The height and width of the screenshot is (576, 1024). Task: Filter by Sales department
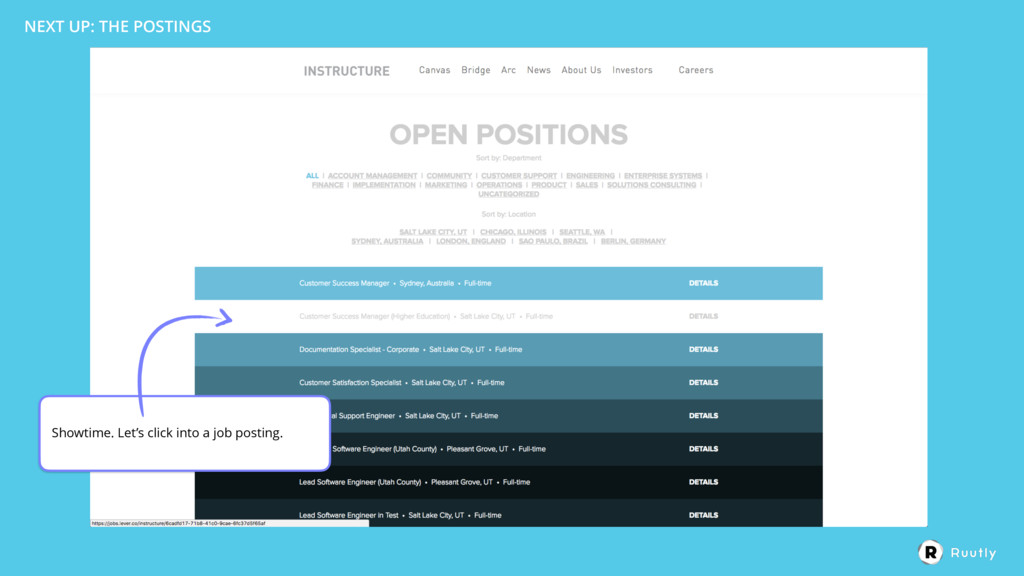point(586,185)
